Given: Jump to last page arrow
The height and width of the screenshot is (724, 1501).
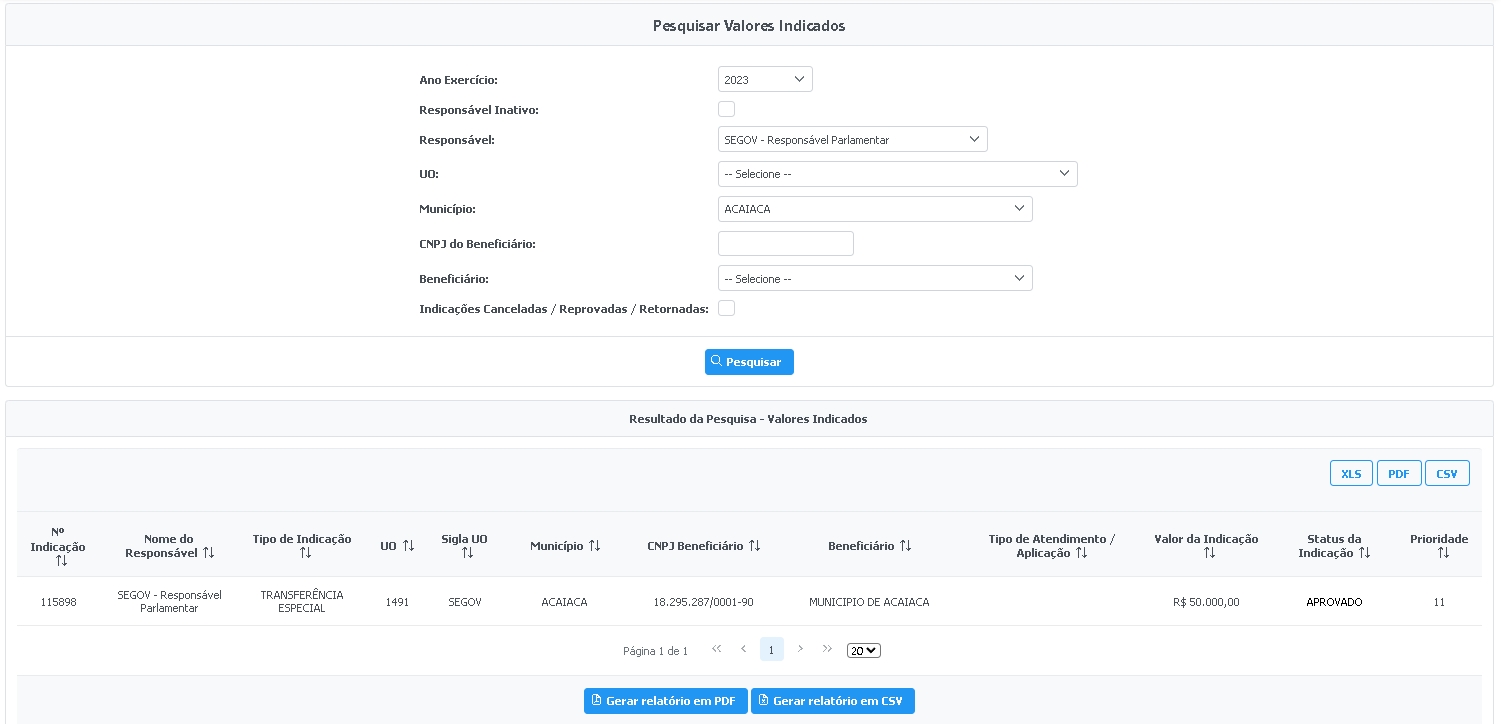Looking at the screenshot, I should point(827,649).
